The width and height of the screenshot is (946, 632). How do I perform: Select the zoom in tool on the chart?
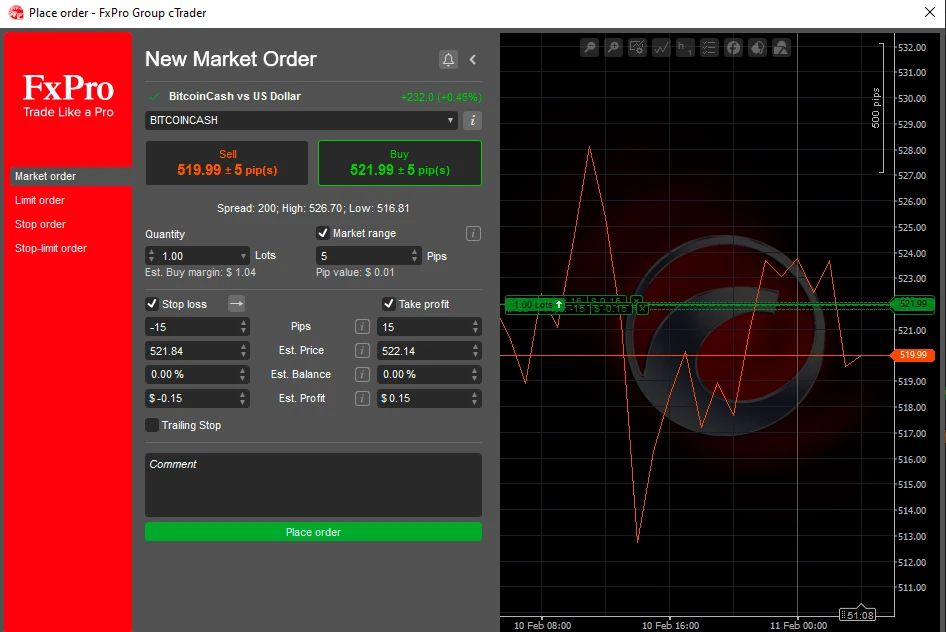613,47
